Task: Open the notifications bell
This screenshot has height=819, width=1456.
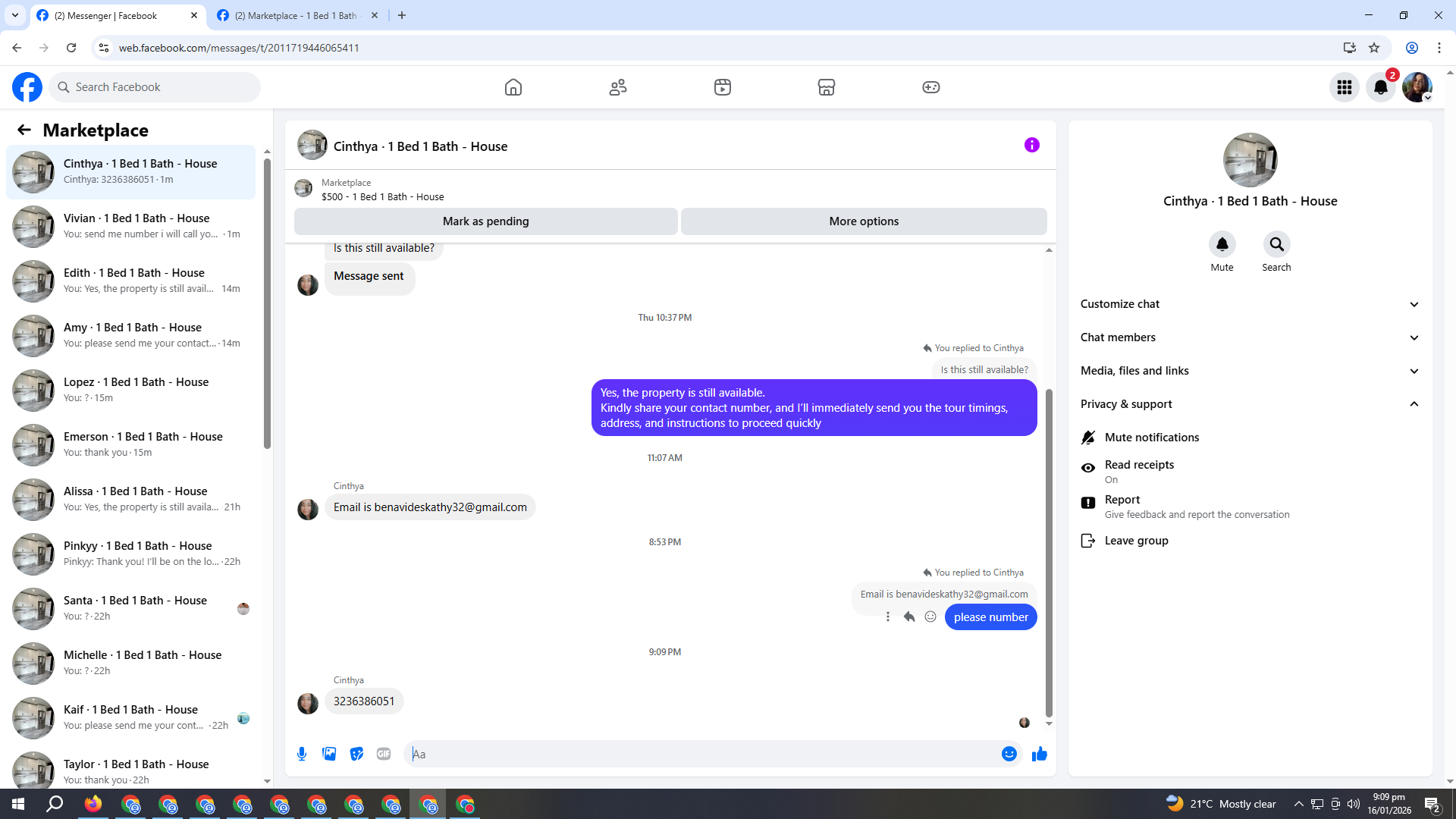Action: [1380, 87]
